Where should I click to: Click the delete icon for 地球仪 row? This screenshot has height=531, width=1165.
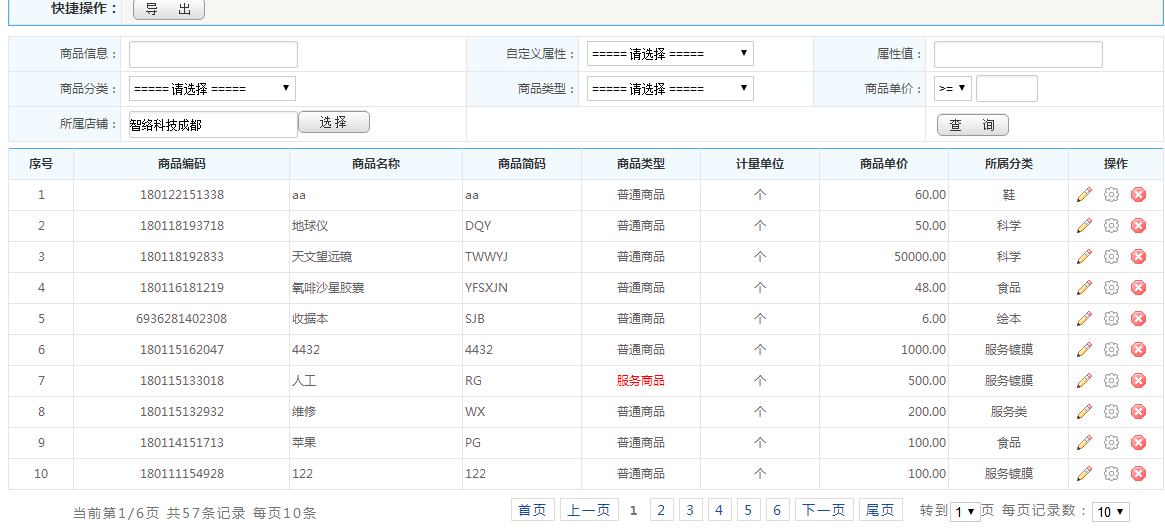click(x=1138, y=226)
